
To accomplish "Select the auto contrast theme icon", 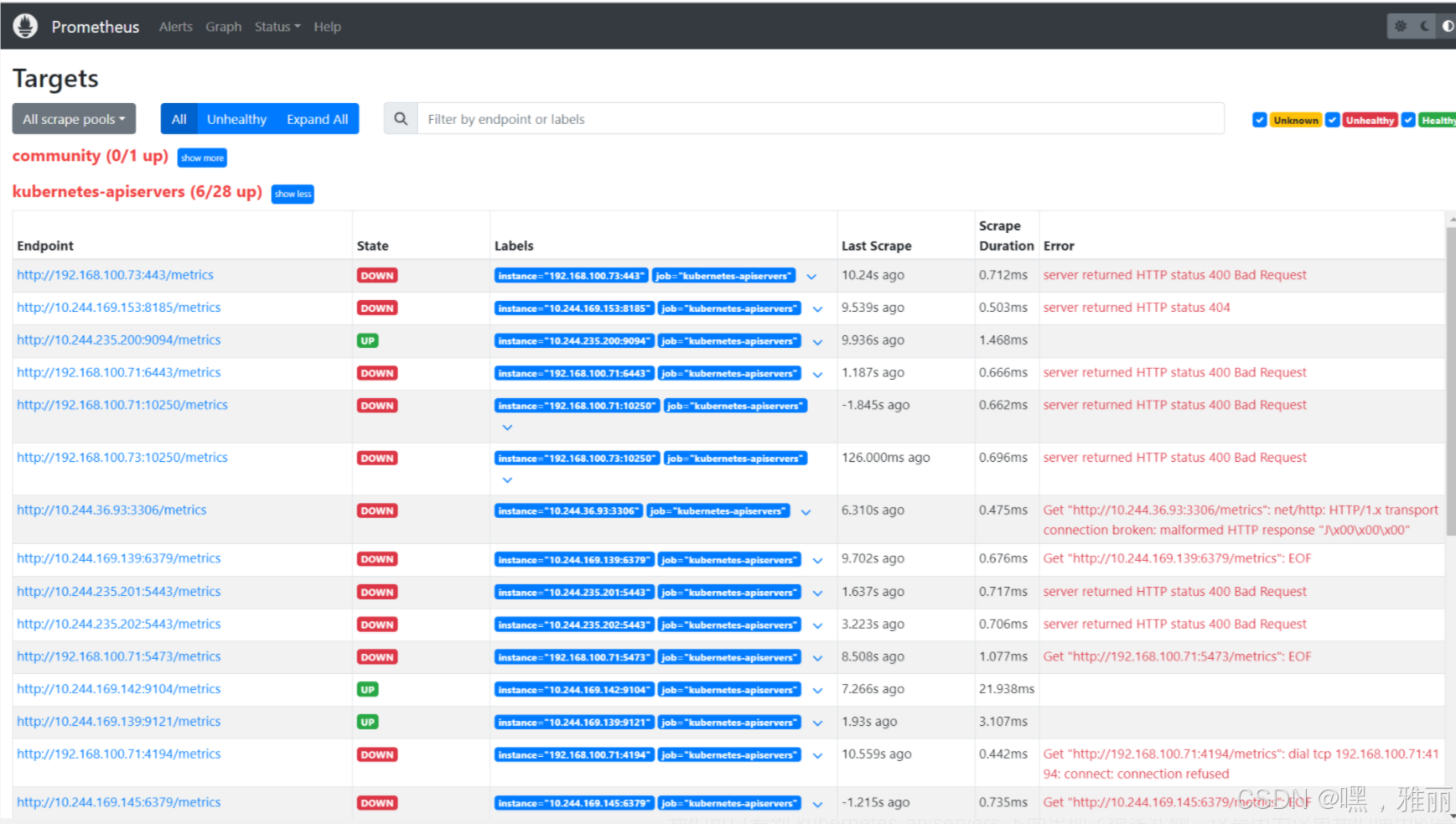I will pos(1448,26).
